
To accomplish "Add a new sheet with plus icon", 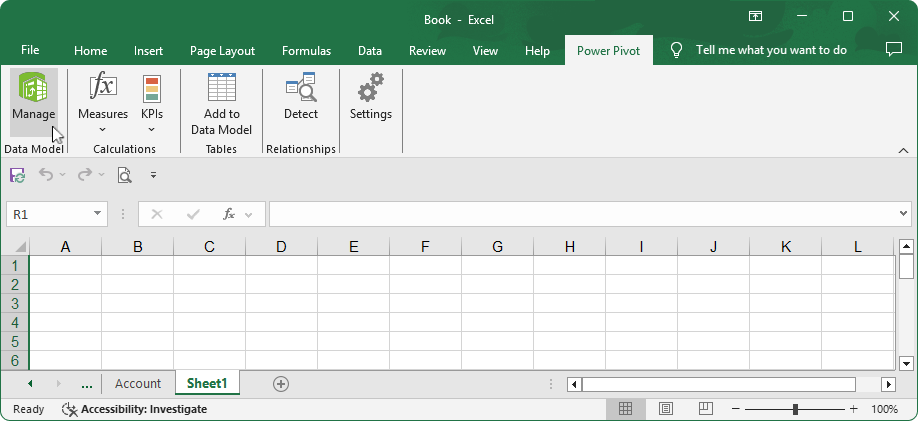I will [x=281, y=384].
